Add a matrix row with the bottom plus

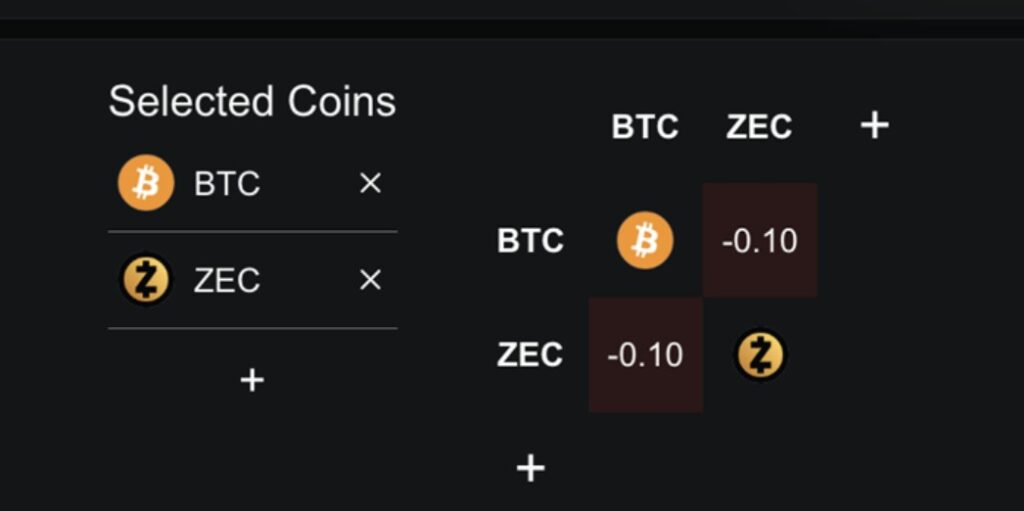tap(530, 468)
